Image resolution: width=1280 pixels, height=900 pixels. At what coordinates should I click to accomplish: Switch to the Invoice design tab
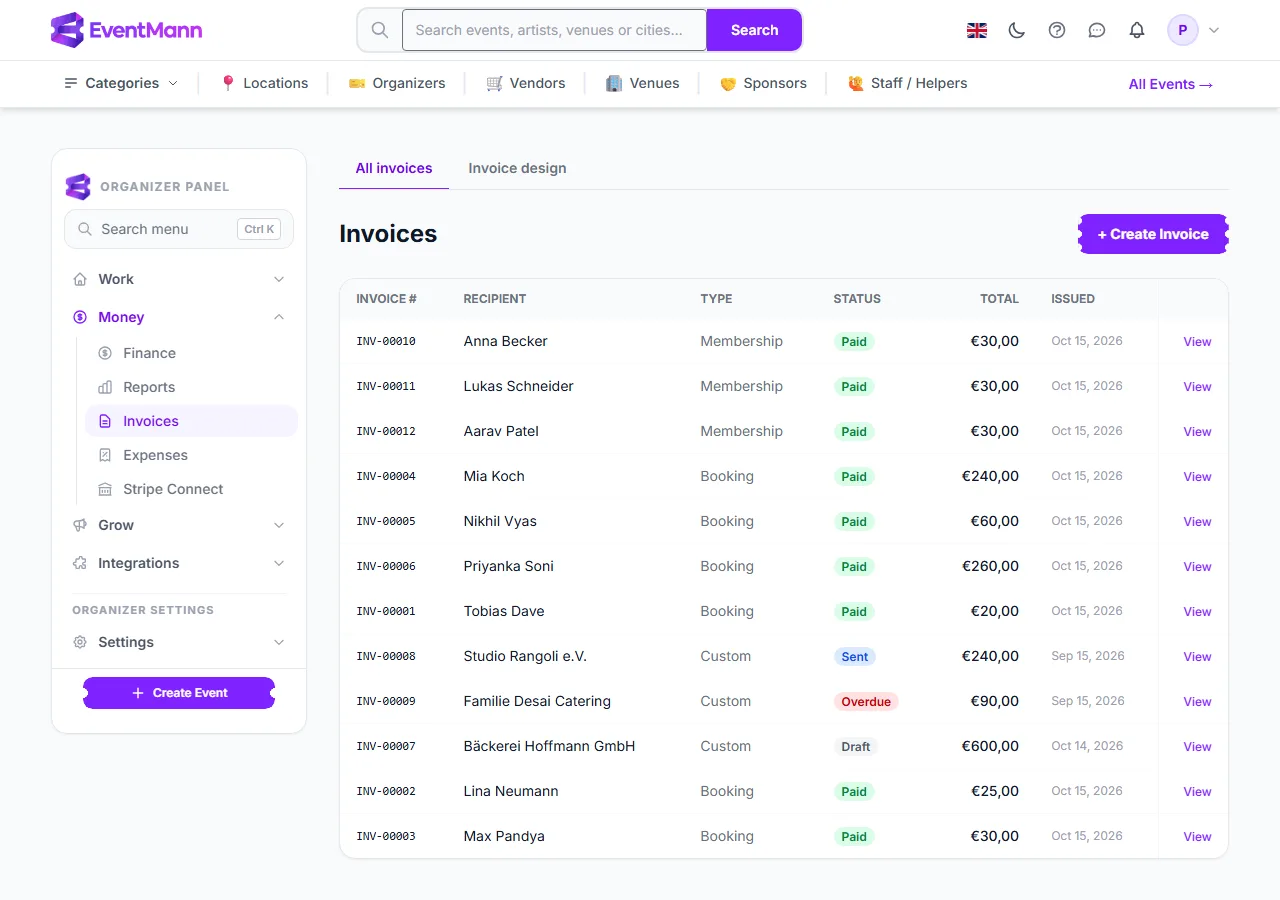517,168
